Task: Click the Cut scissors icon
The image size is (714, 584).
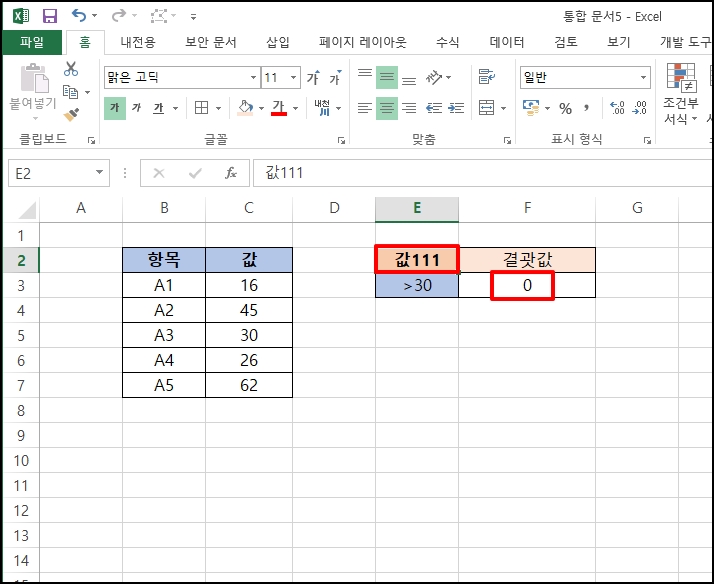Action: pos(71,69)
